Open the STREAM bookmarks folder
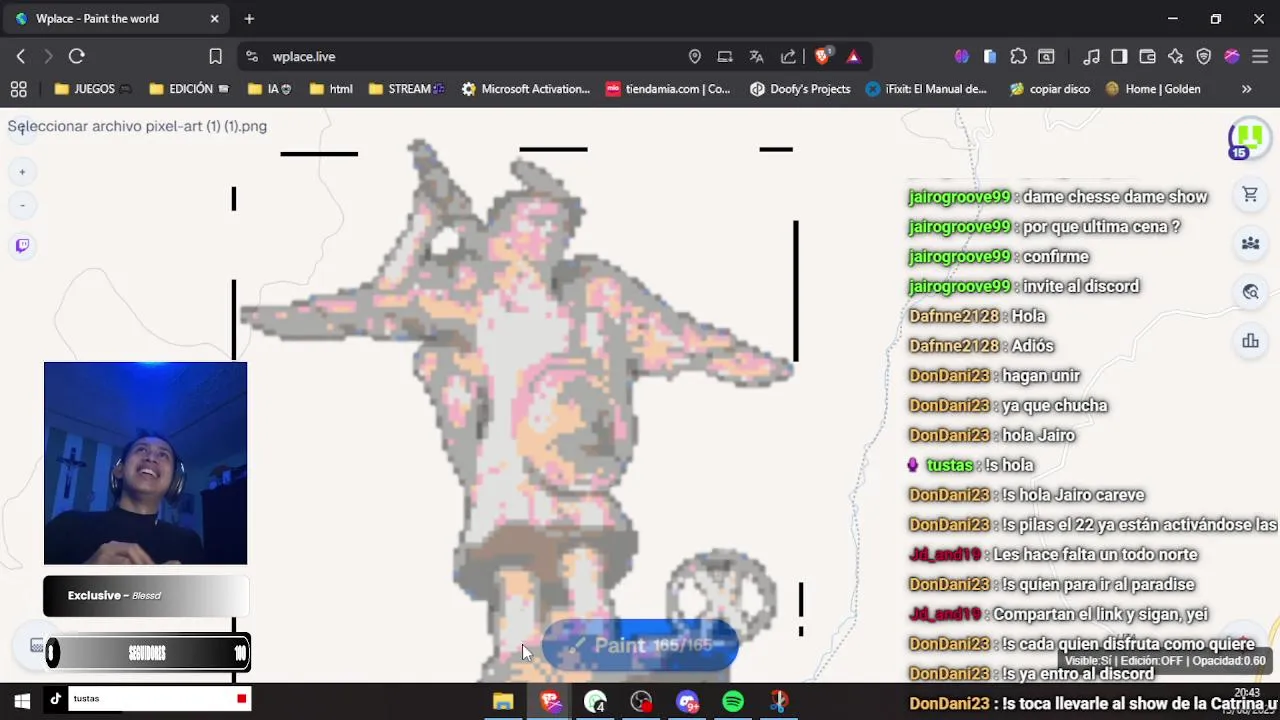The image size is (1280, 720). coord(406,89)
